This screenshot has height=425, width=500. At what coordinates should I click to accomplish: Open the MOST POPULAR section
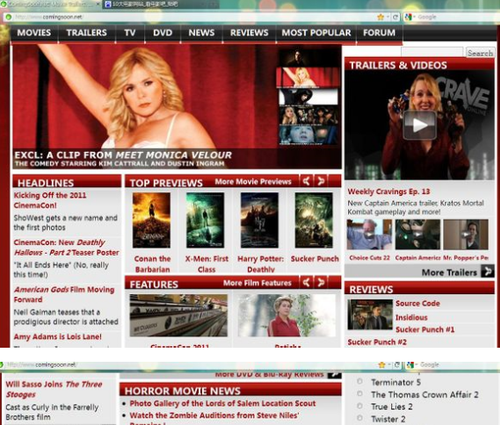(316, 33)
